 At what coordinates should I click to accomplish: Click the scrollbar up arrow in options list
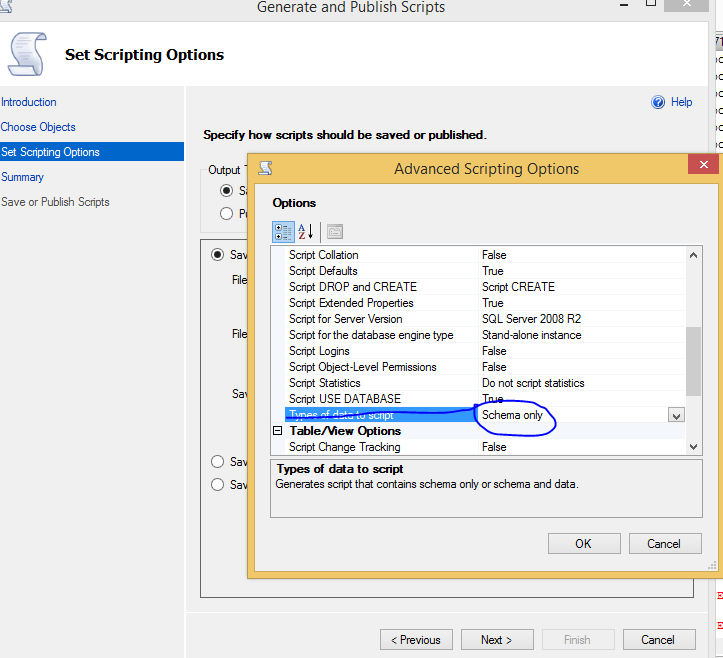[x=694, y=255]
